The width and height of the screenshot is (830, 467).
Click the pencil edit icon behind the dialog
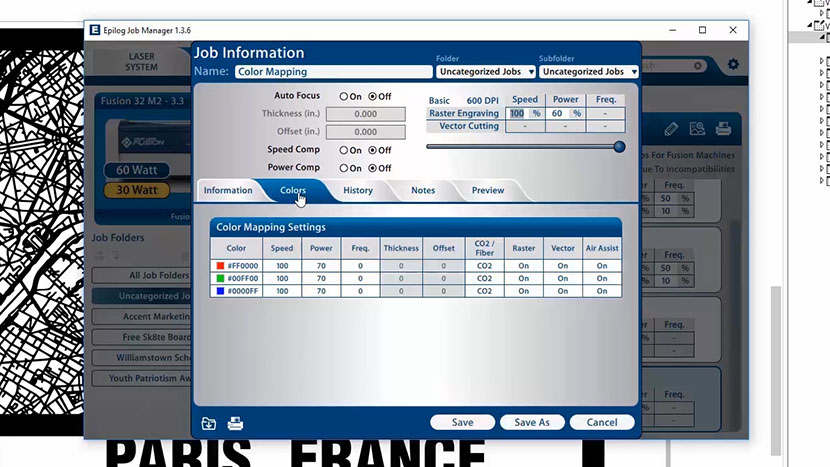click(671, 129)
